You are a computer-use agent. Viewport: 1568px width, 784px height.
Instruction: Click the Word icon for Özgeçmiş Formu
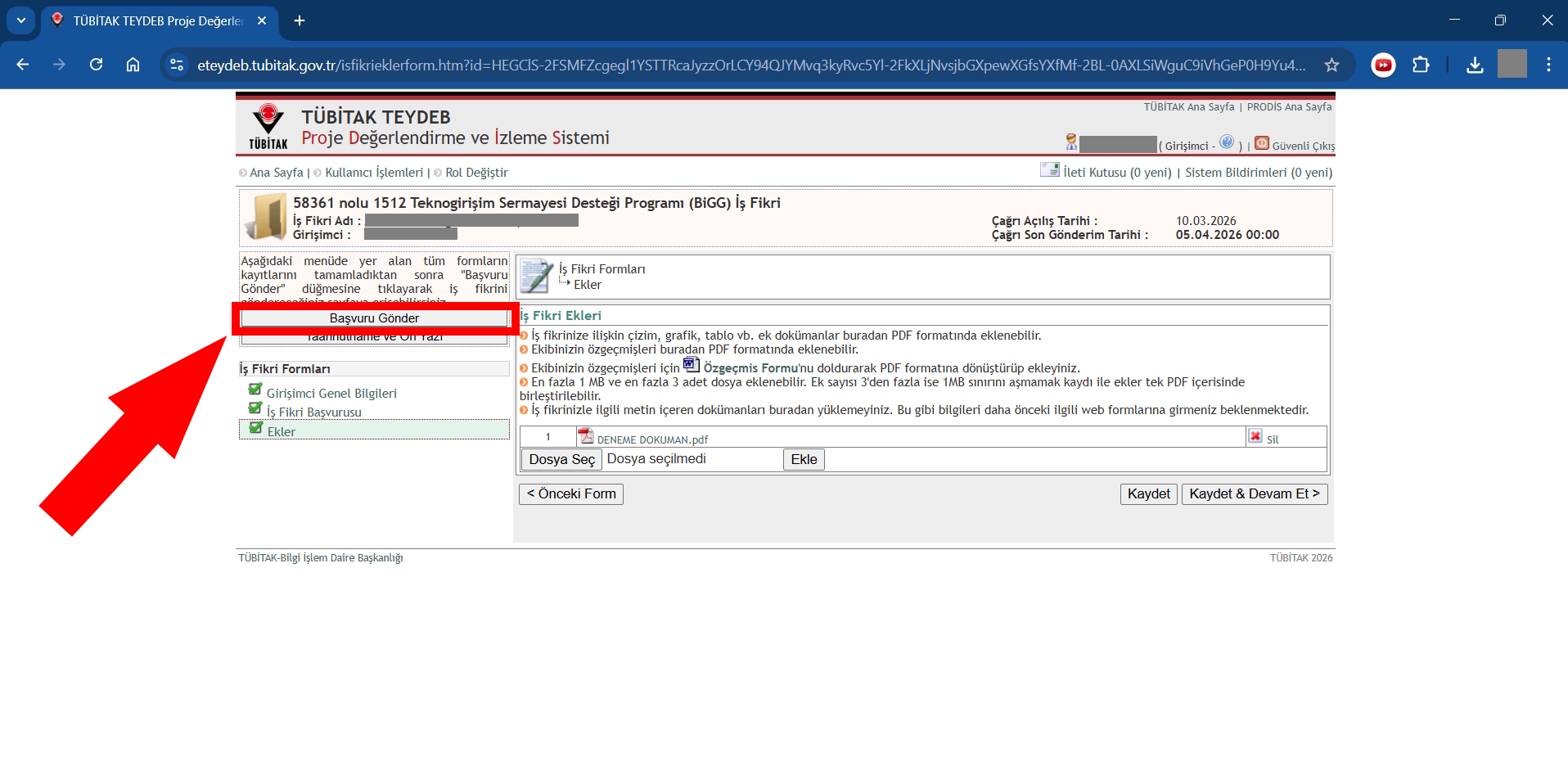point(691,365)
